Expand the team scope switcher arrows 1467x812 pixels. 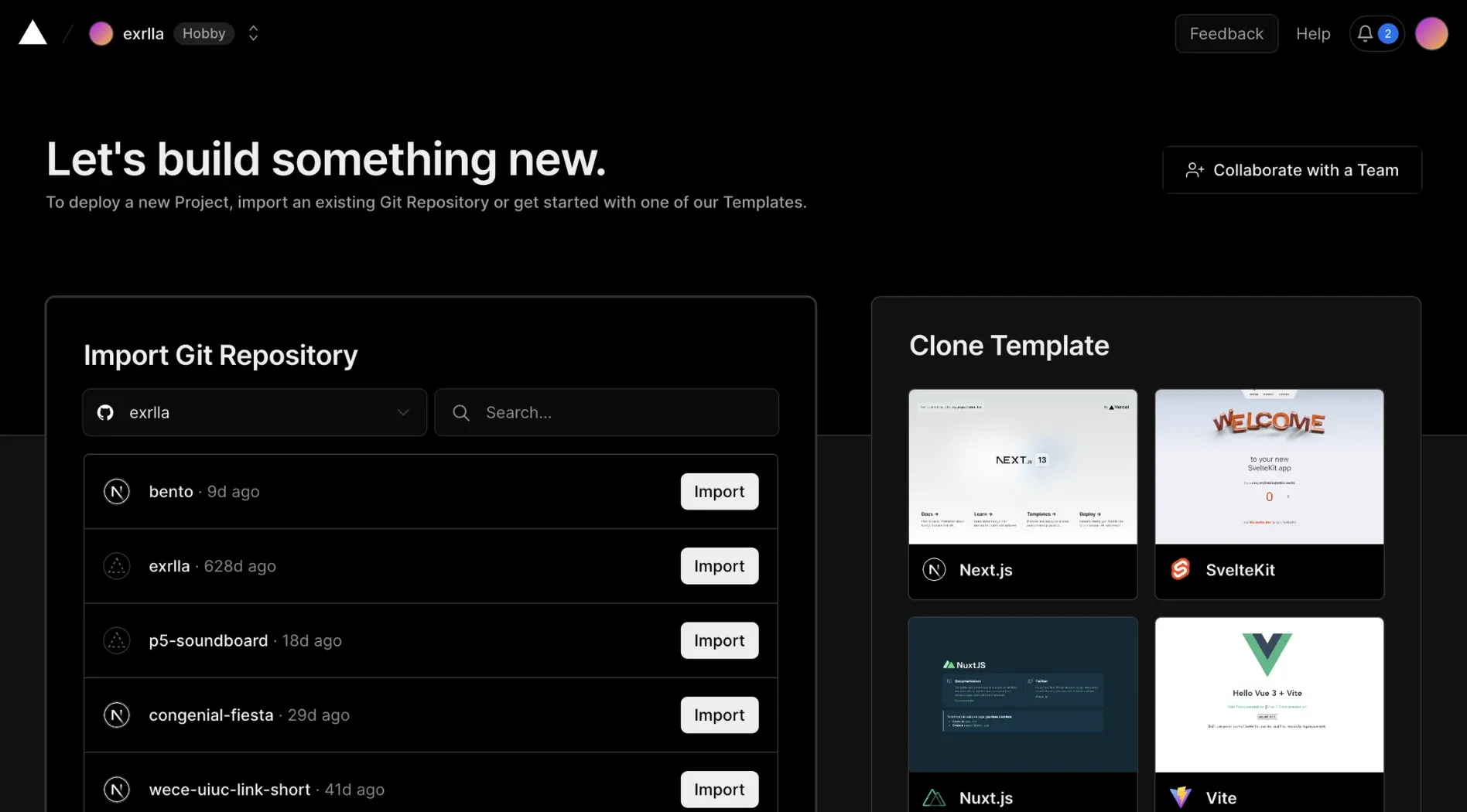pyautogui.click(x=253, y=33)
